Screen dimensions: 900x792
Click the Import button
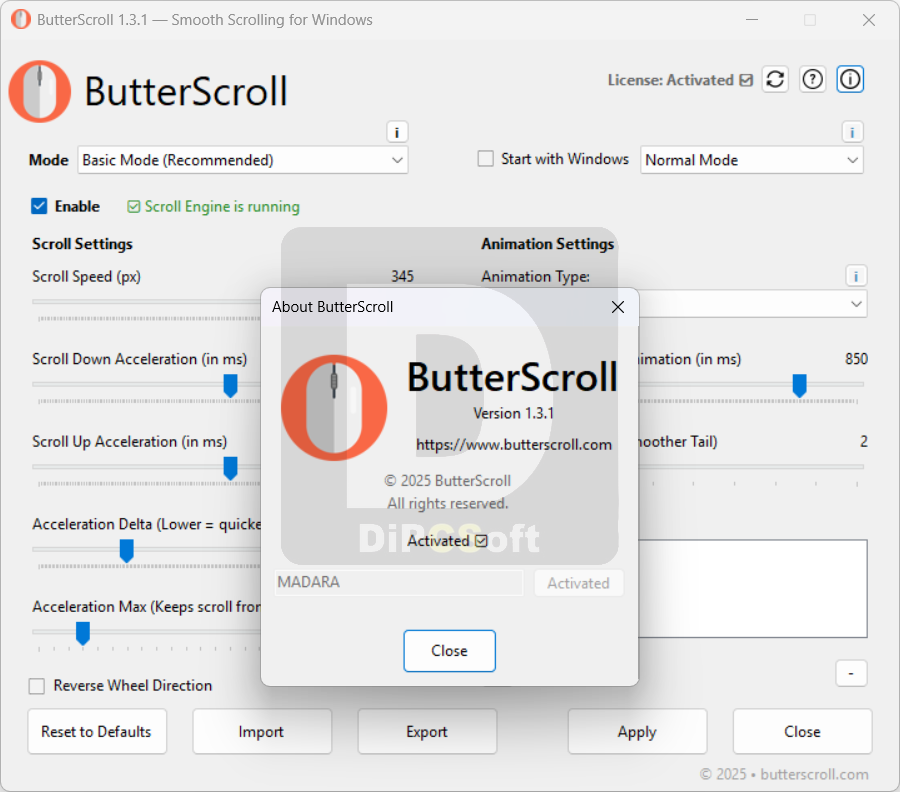(262, 732)
